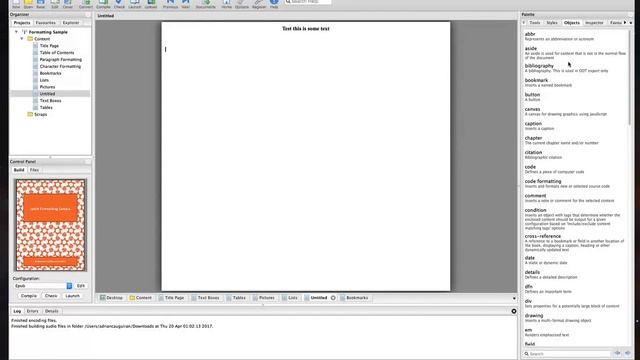Select Text Boxes in project tree

coord(50,100)
